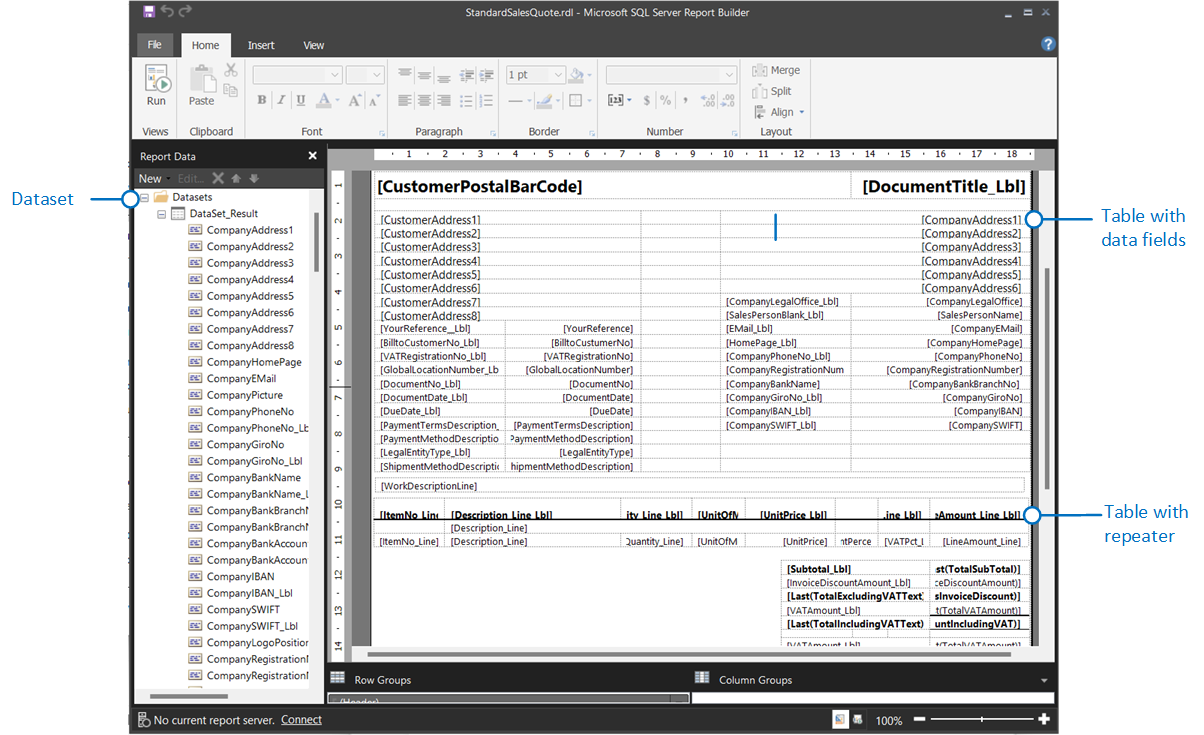Screen dimensions: 1204x735
Task: Collapse the Datasets folder node
Action: [146, 196]
